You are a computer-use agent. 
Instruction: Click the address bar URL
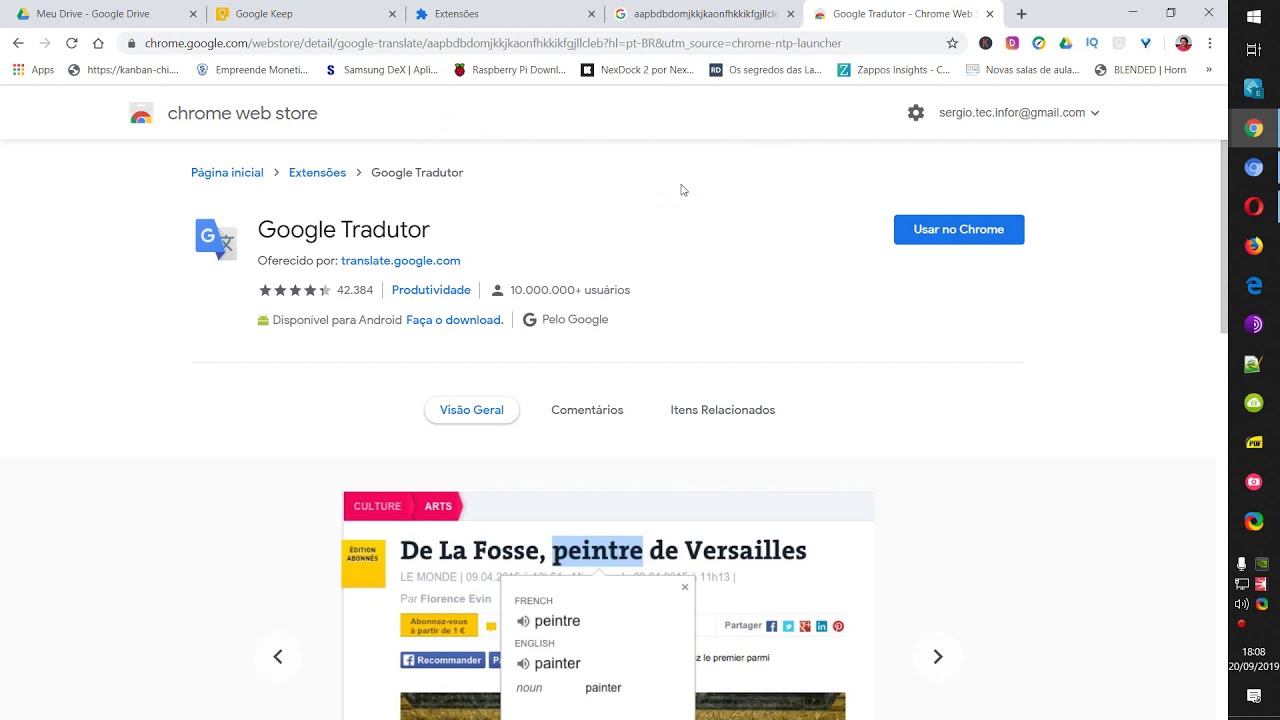coord(493,43)
